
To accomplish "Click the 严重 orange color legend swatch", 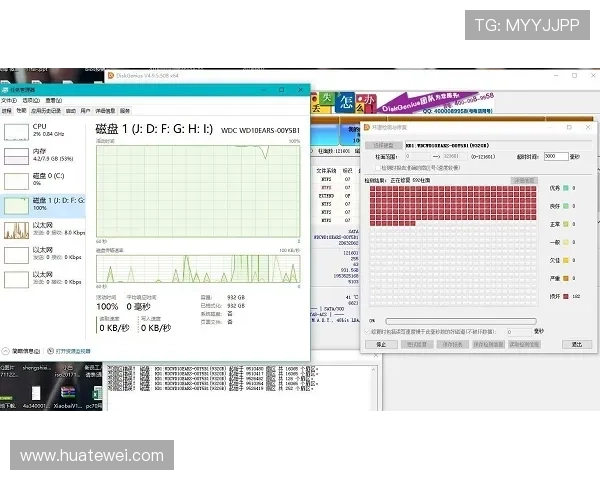I will click(x=564, y=279).
